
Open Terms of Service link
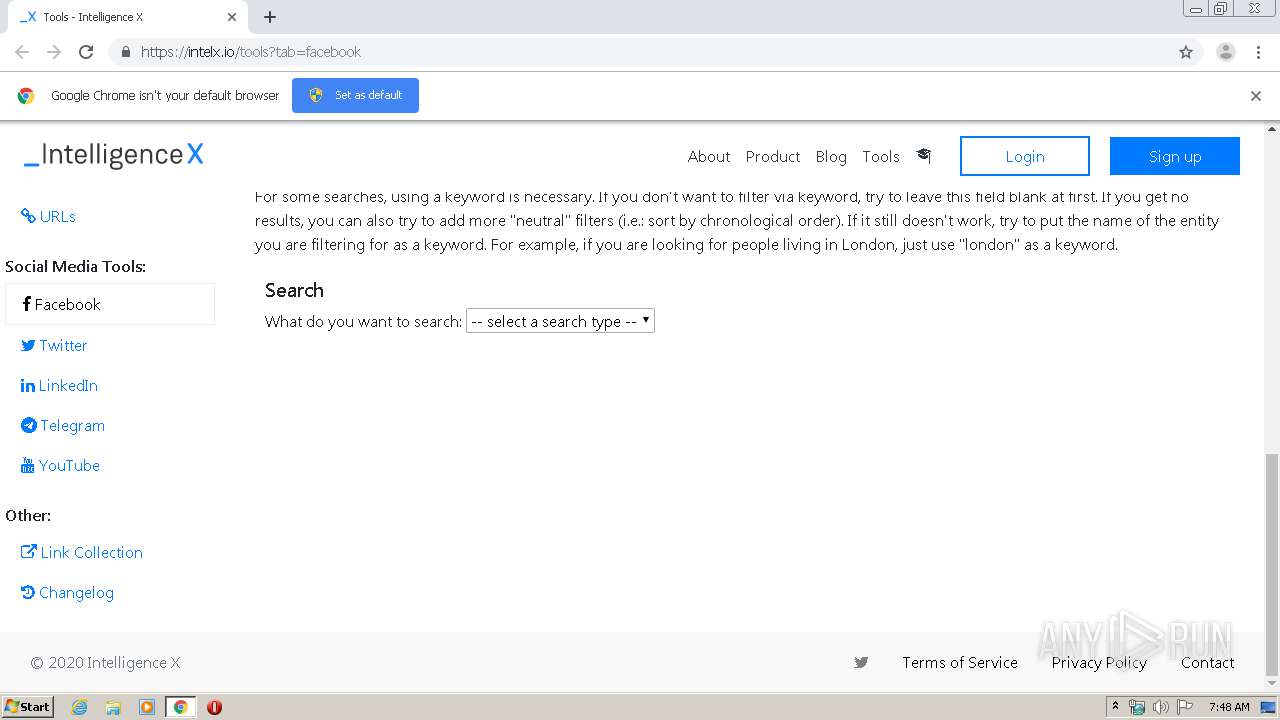tap(960, 662)
